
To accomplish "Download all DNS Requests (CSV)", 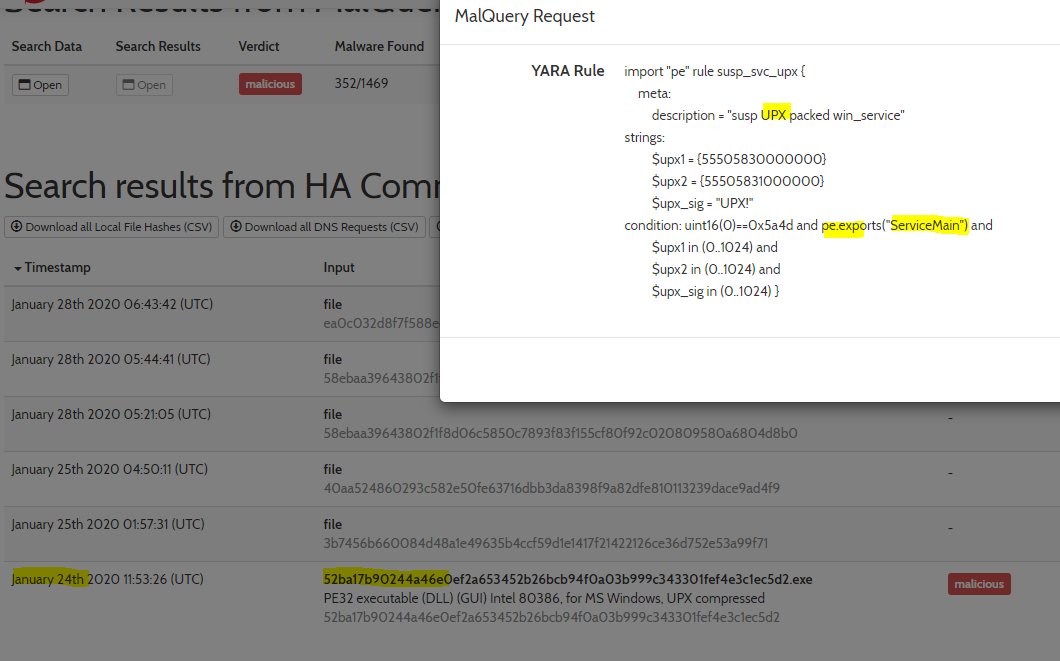I will pos(324,226).
